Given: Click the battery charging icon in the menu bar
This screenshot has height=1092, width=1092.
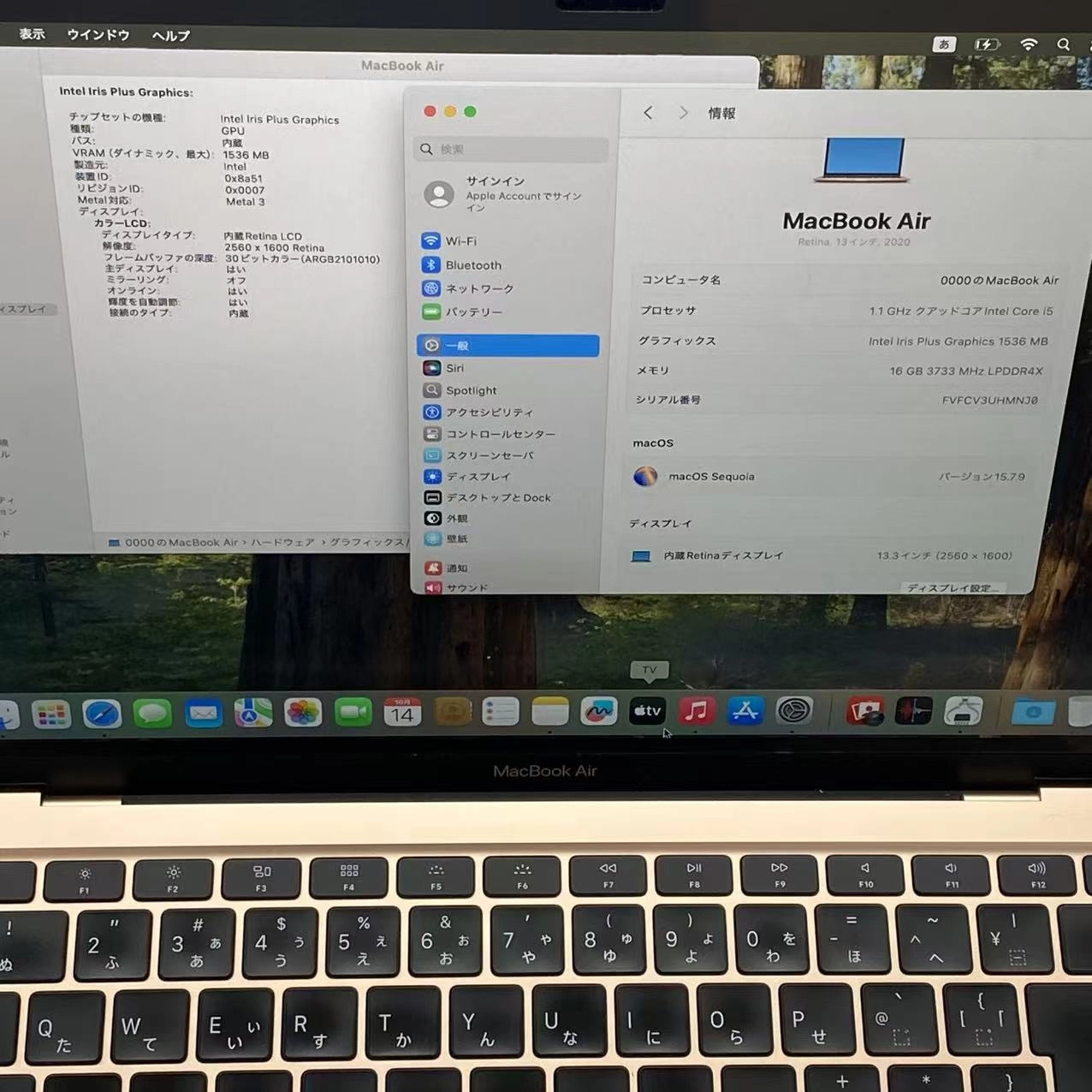Looking at the screenshot, I should click(987, 45).
